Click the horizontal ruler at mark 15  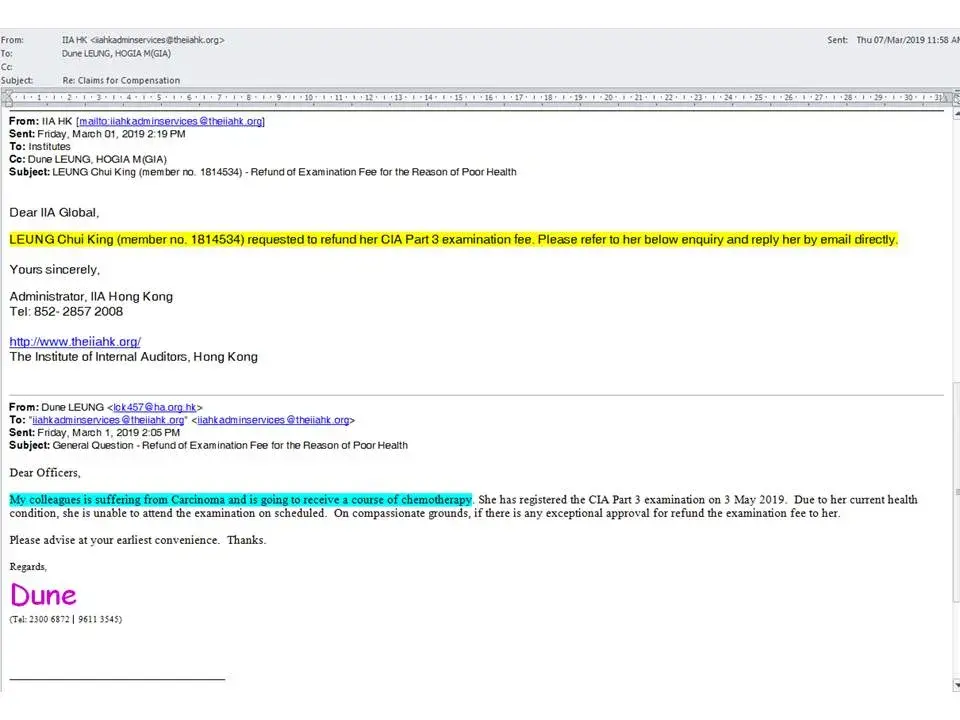click(x=458, y=98)
